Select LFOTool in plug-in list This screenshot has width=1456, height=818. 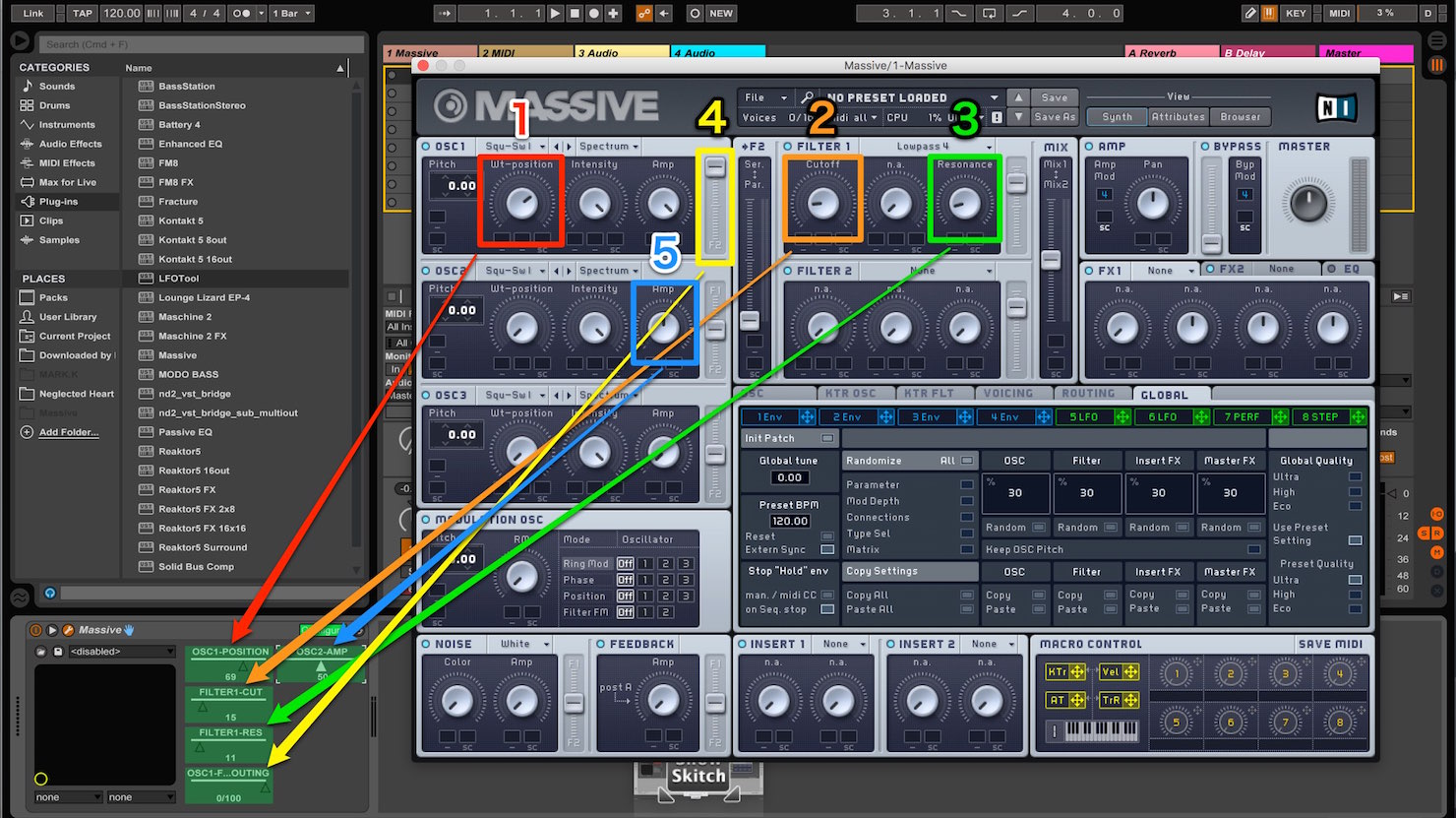point(178,279)
